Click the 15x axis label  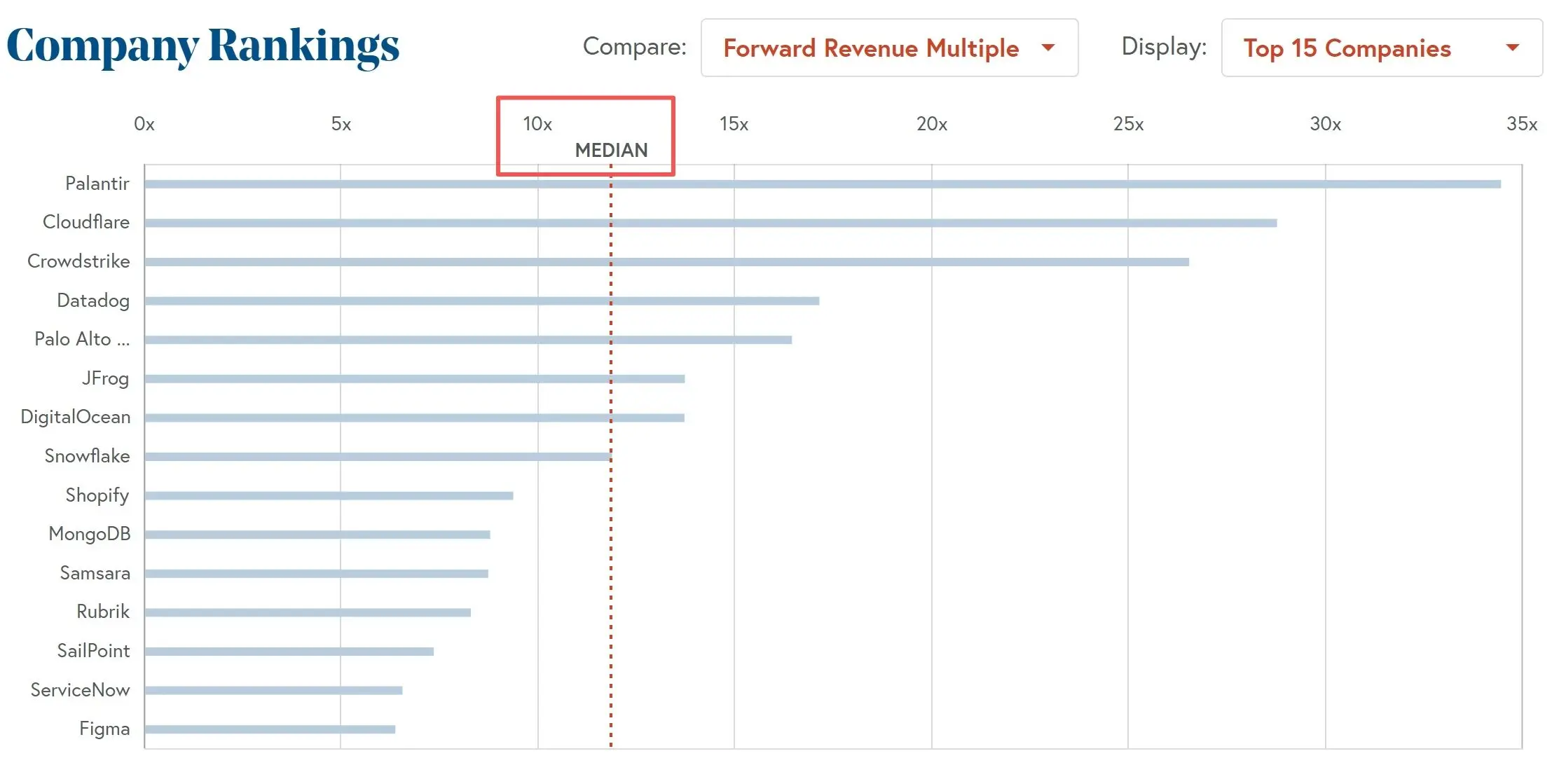click(734, 124)
